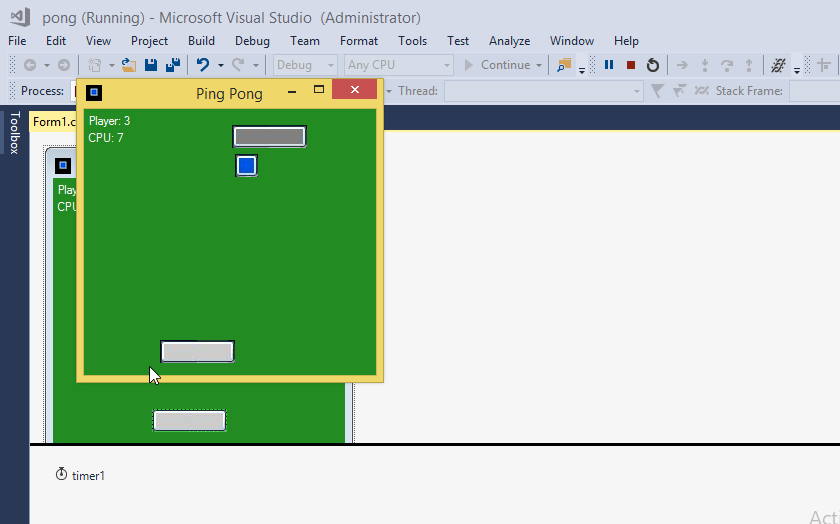Open the Window menu
This screenshot has height=524, width=840.
tap(572, 41)
